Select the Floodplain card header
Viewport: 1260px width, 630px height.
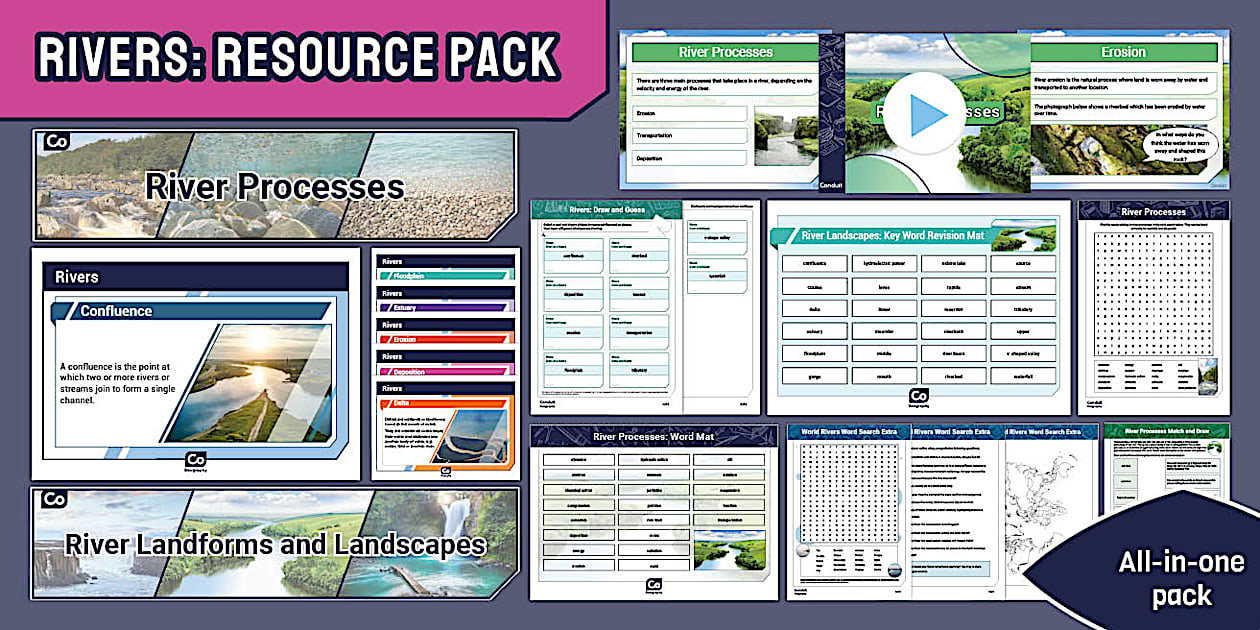(446, 273)
